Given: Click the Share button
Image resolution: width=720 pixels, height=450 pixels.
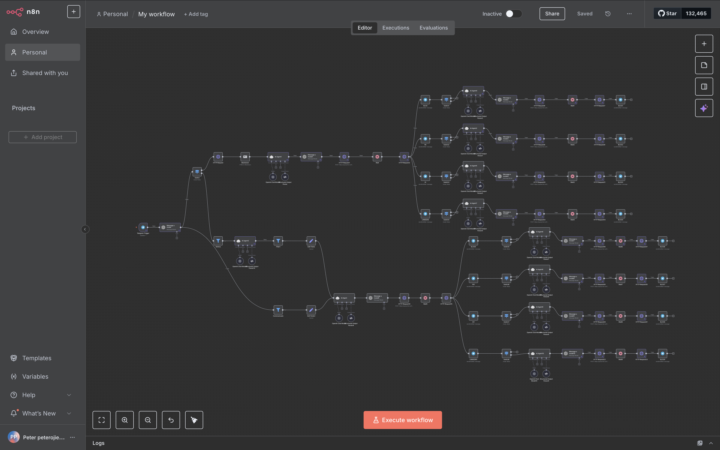Looking at the screenshot, I should [x=552, y=14].
